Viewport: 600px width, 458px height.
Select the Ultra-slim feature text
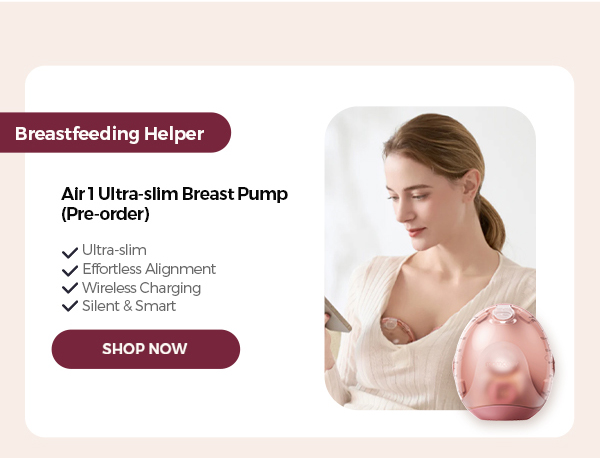point(114,250)
